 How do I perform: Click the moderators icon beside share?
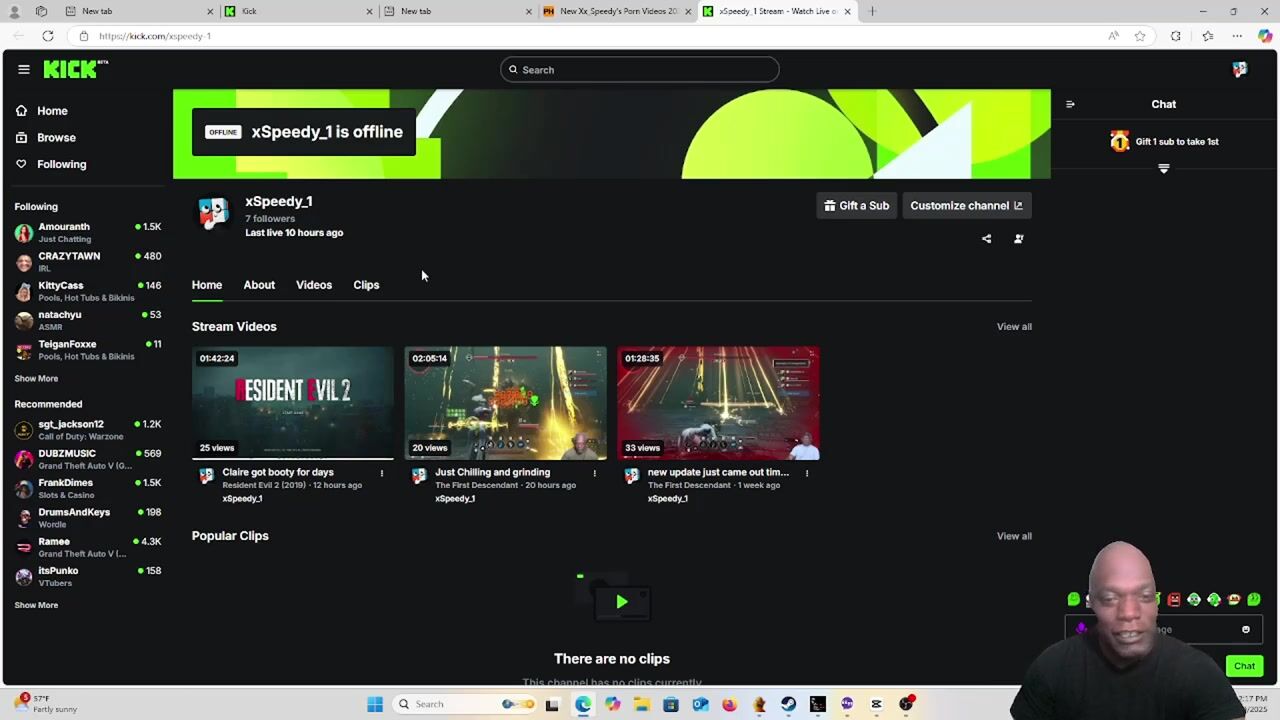point(1018,239)
